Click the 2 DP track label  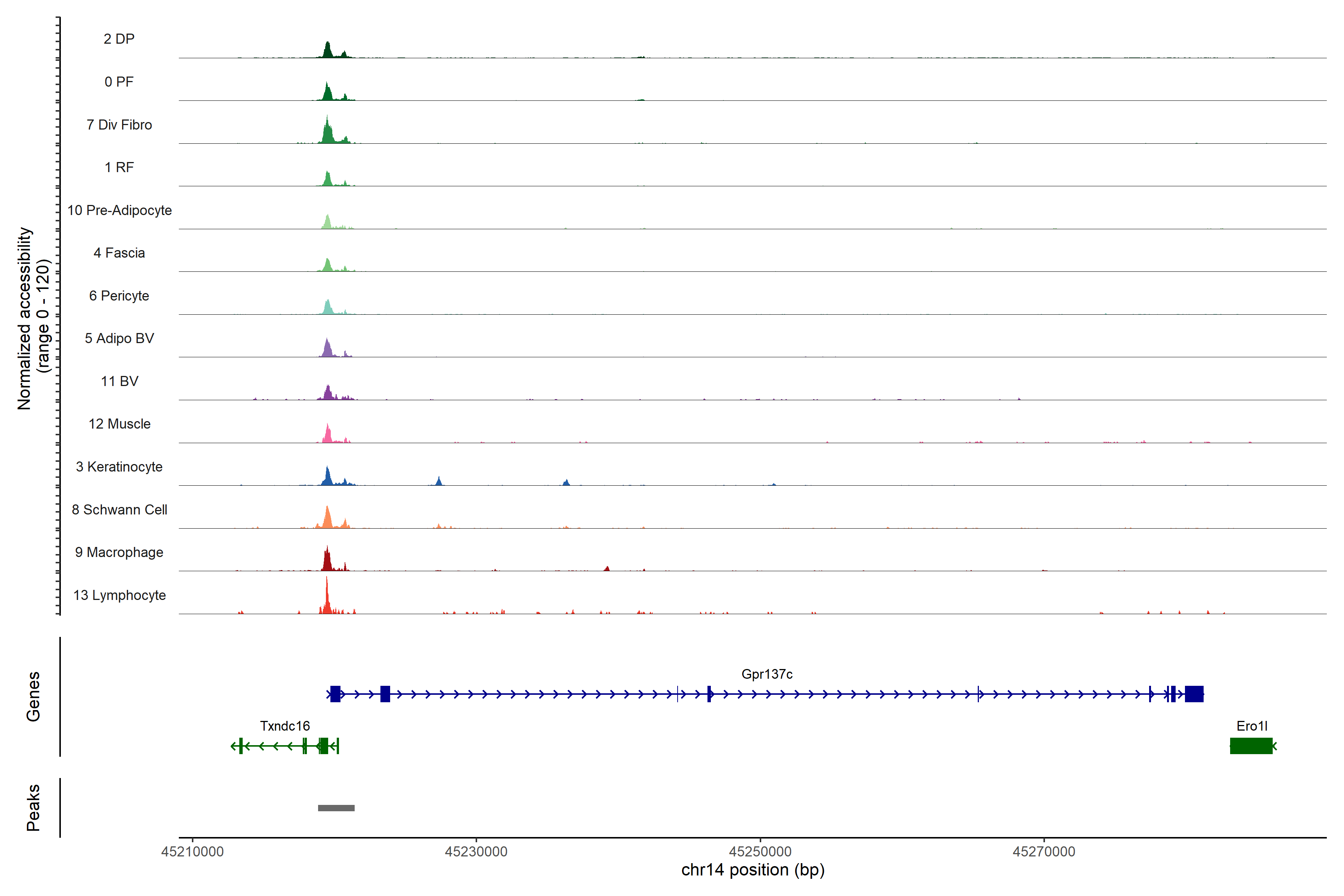[119, 39]
